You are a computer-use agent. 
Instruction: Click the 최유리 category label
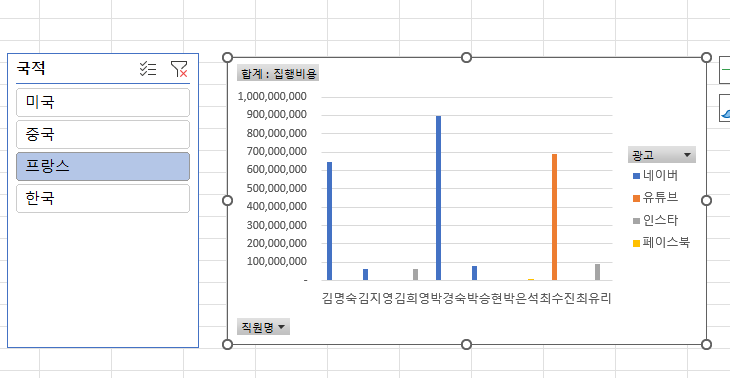click(594, 298)
